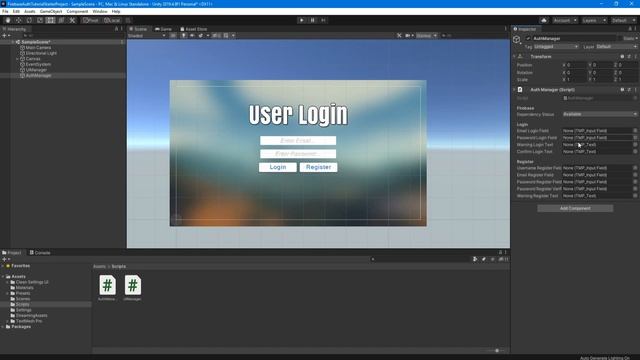
Task: Expand the Packages folder in Project
Action: (x=3, y=327)
